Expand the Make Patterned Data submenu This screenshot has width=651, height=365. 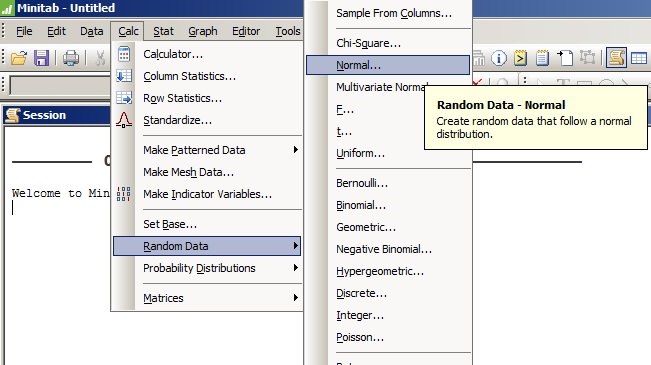click(x=207, y=150)
